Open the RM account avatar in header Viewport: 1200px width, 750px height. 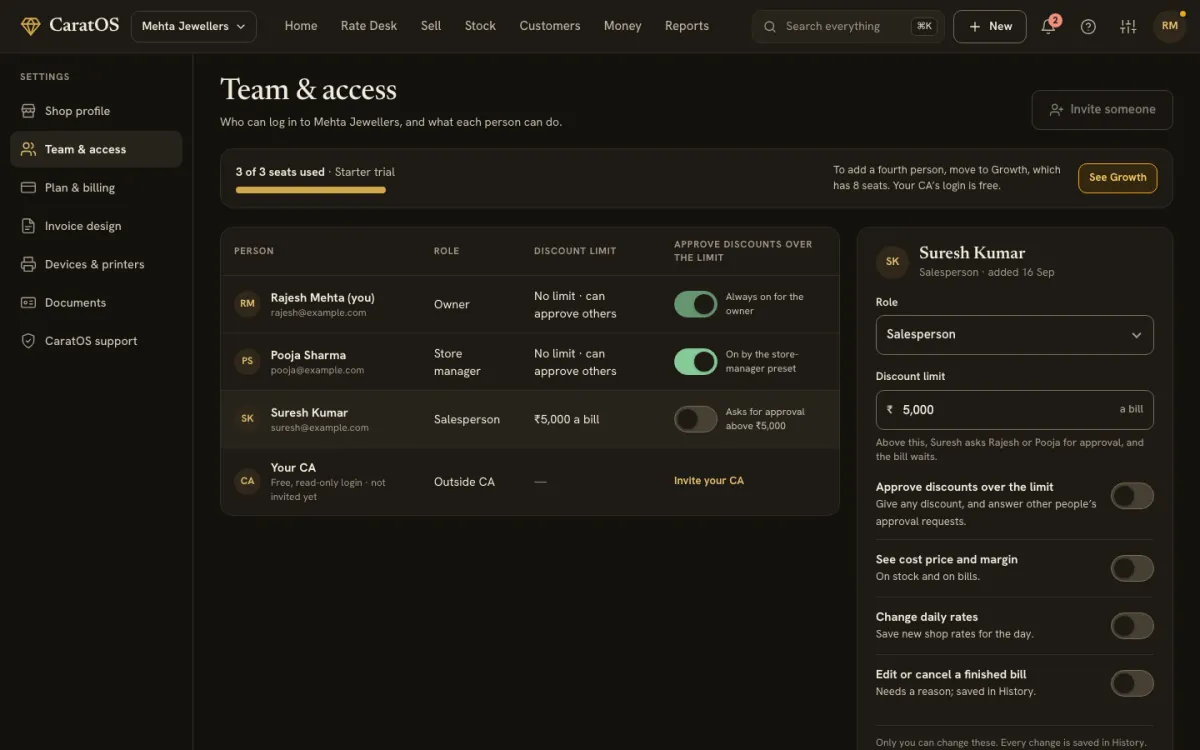(x=1170, y=26)
